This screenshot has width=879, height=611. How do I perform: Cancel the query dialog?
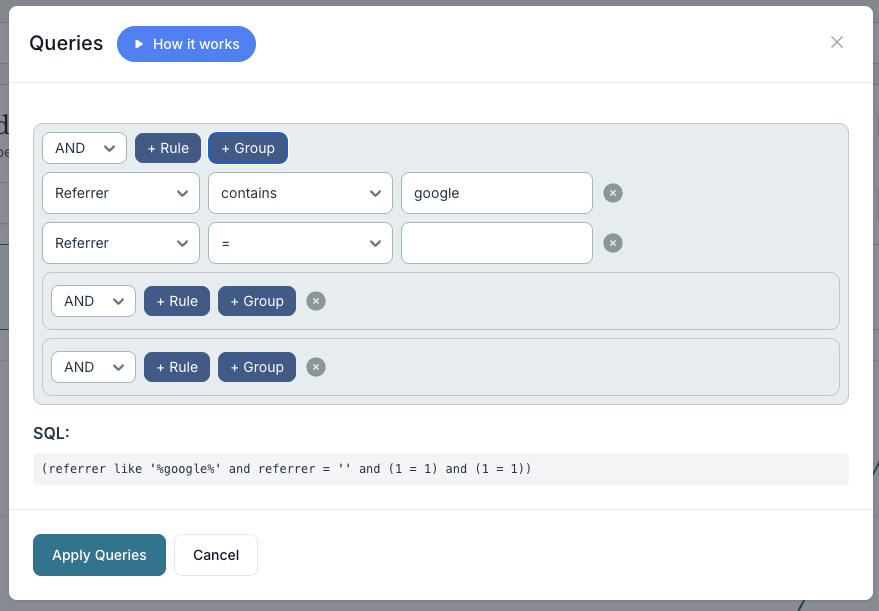coord(216,555)
